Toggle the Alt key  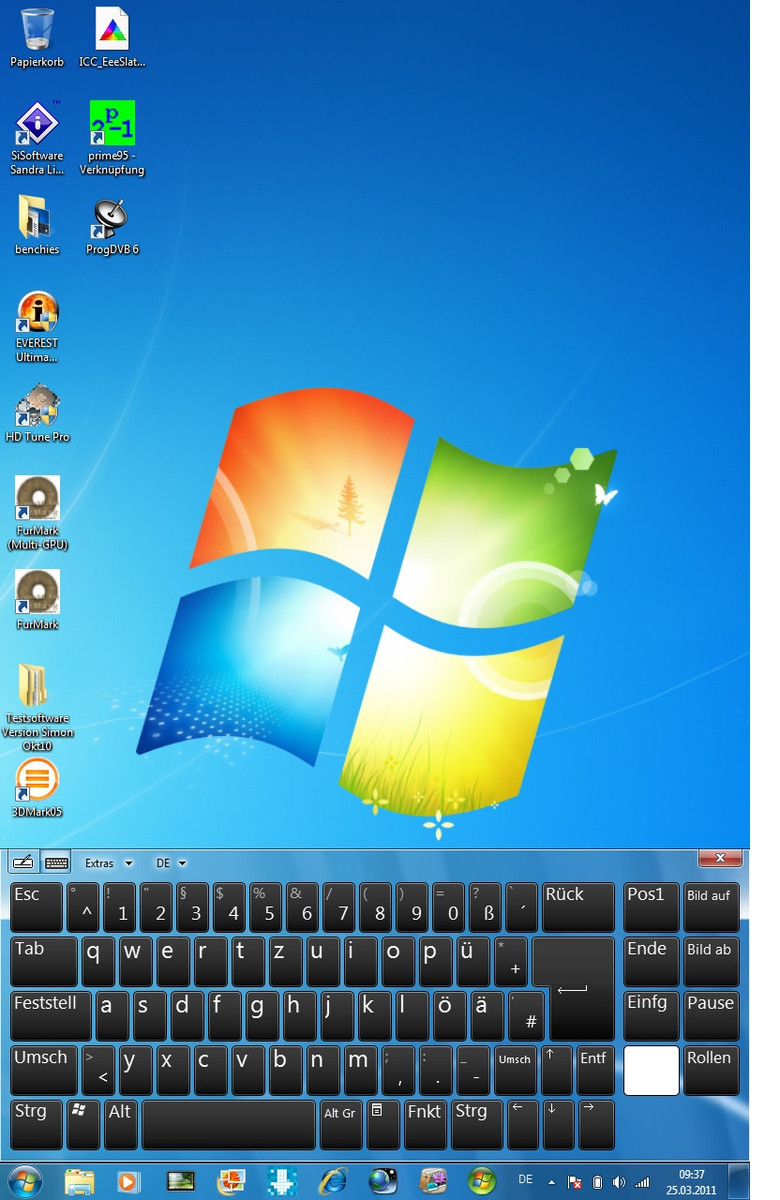[x=121, y=1125]
